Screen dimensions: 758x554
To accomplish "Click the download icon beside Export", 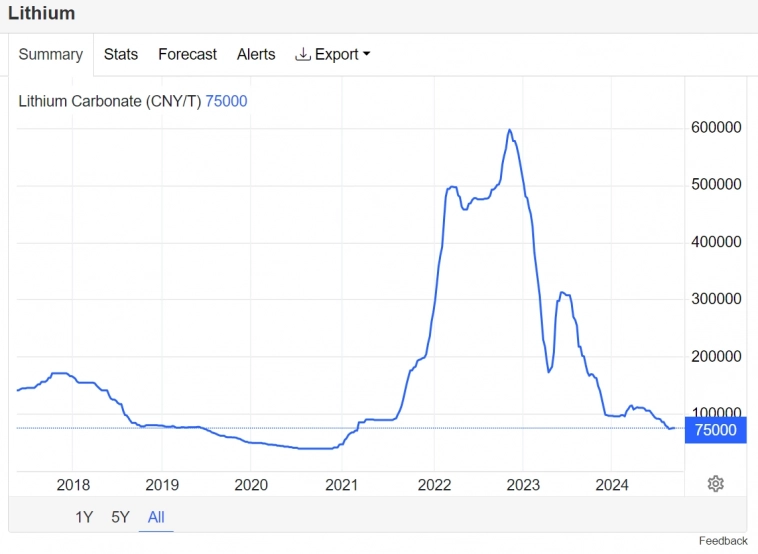I will (303, 54).
